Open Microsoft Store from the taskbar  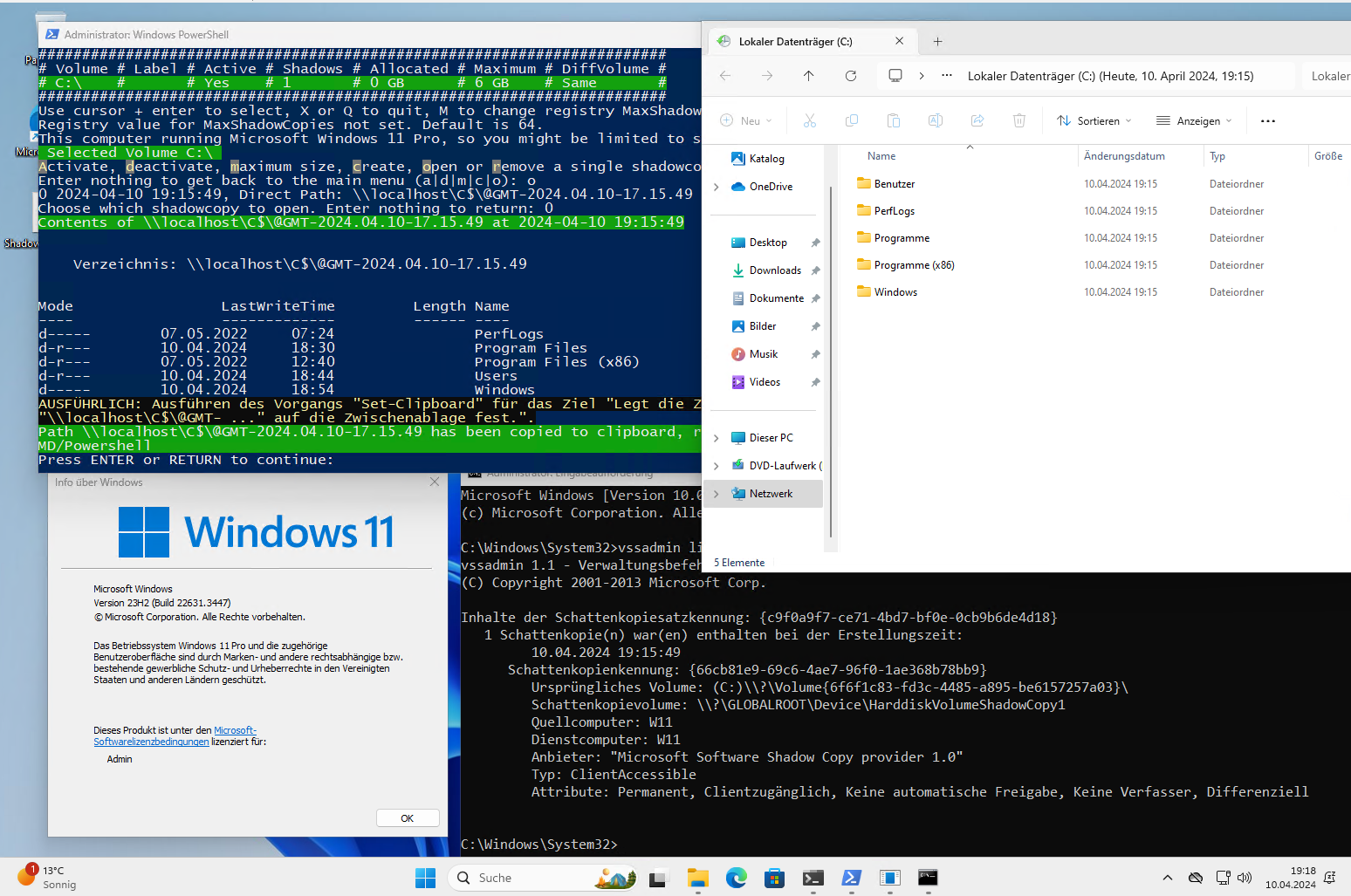(x=774, y=878)
